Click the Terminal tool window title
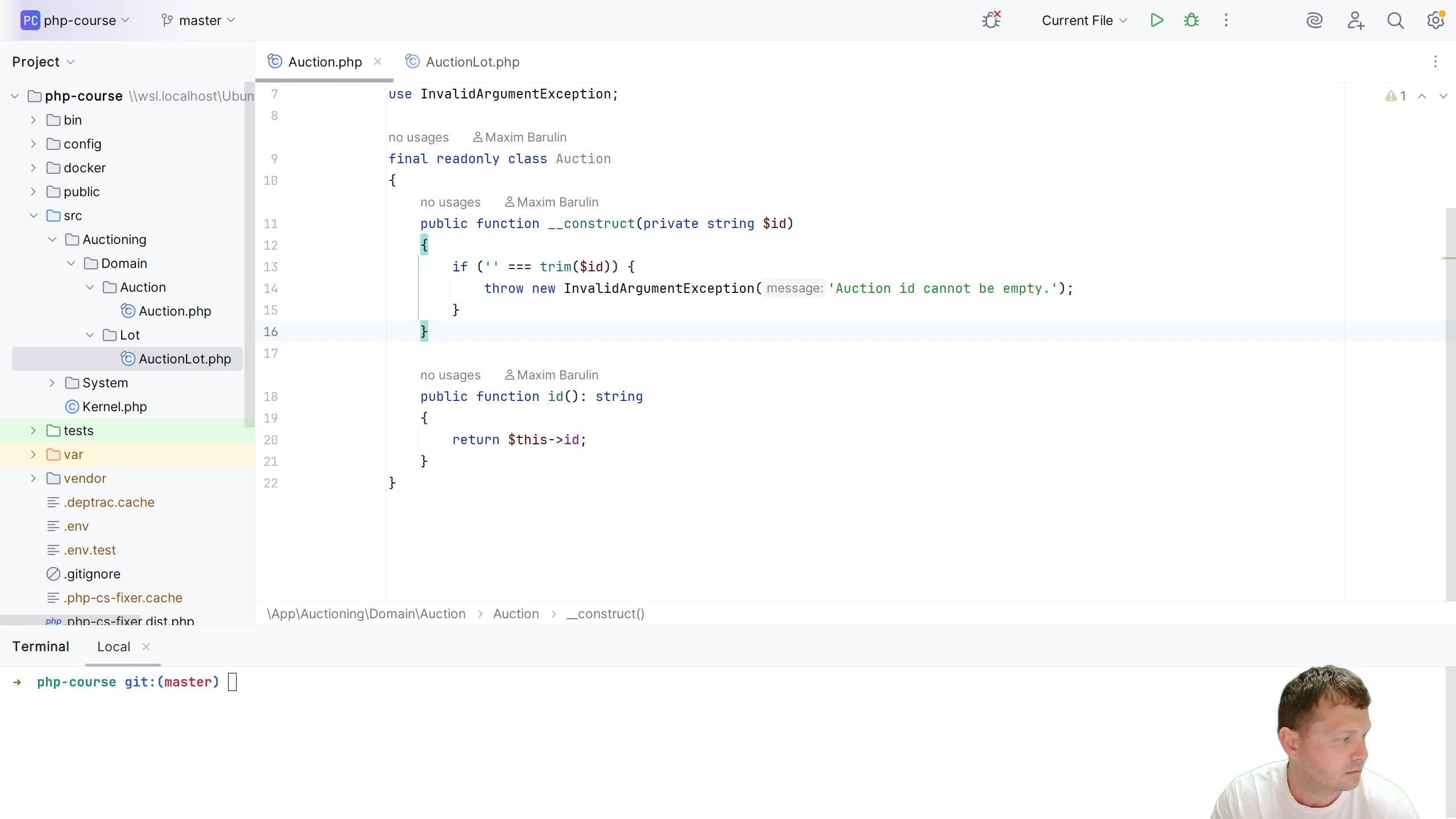 click(41, 647)
